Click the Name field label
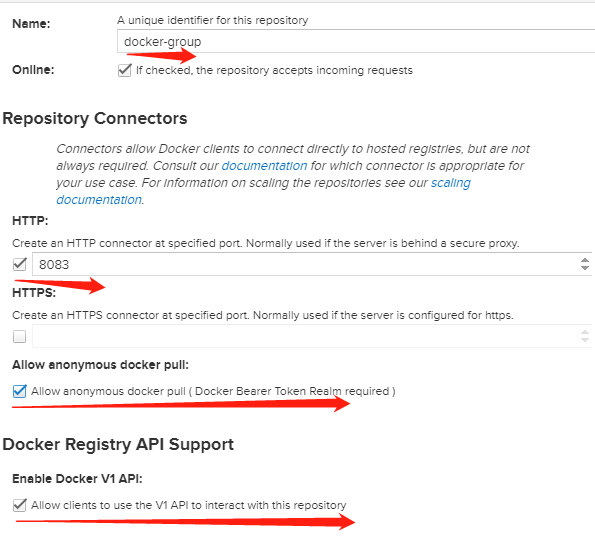Viewport: 595px width, 551px height. [x=31, y=24]
